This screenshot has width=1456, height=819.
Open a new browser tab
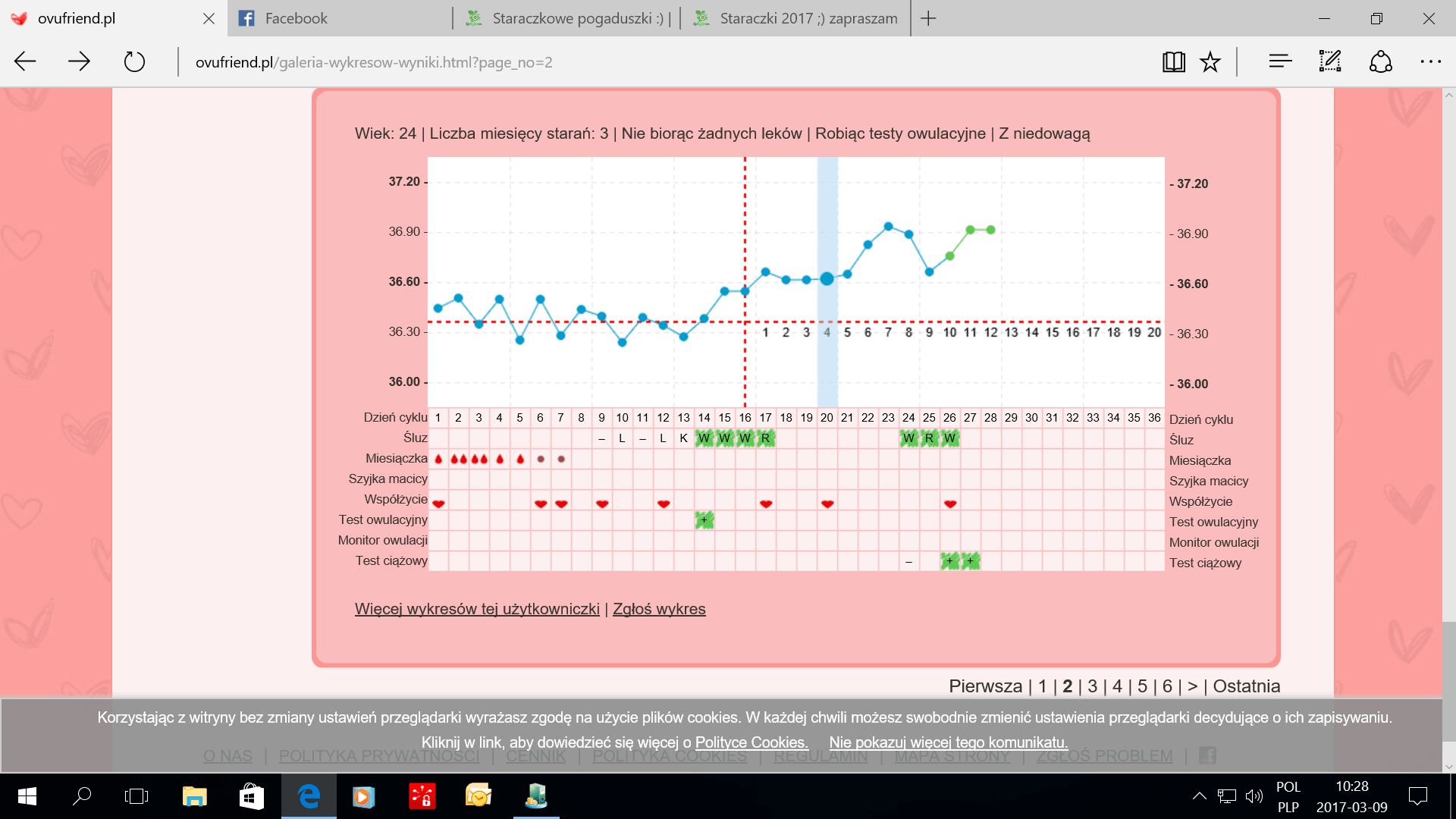928,18
